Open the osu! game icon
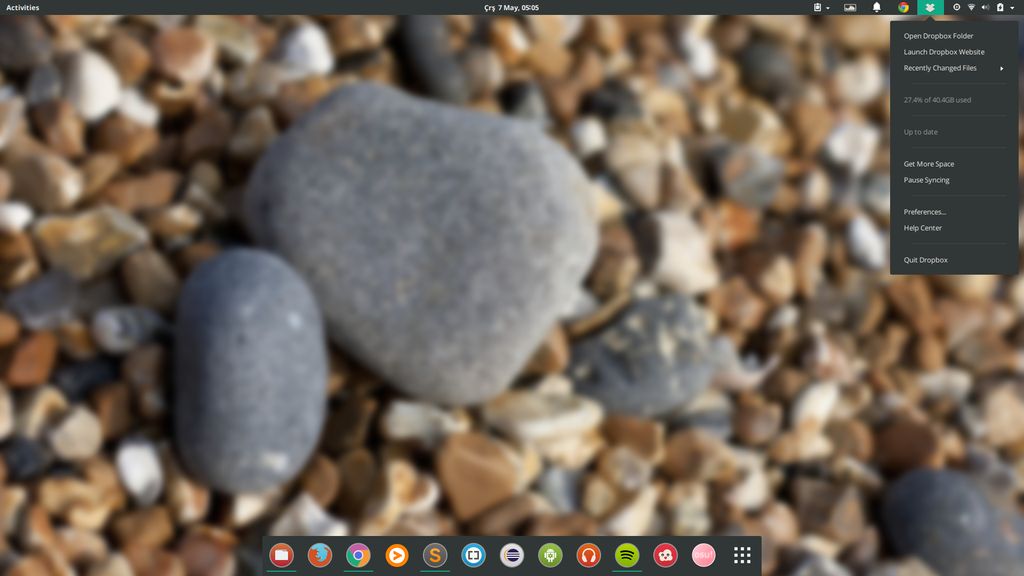 point(704,555)
